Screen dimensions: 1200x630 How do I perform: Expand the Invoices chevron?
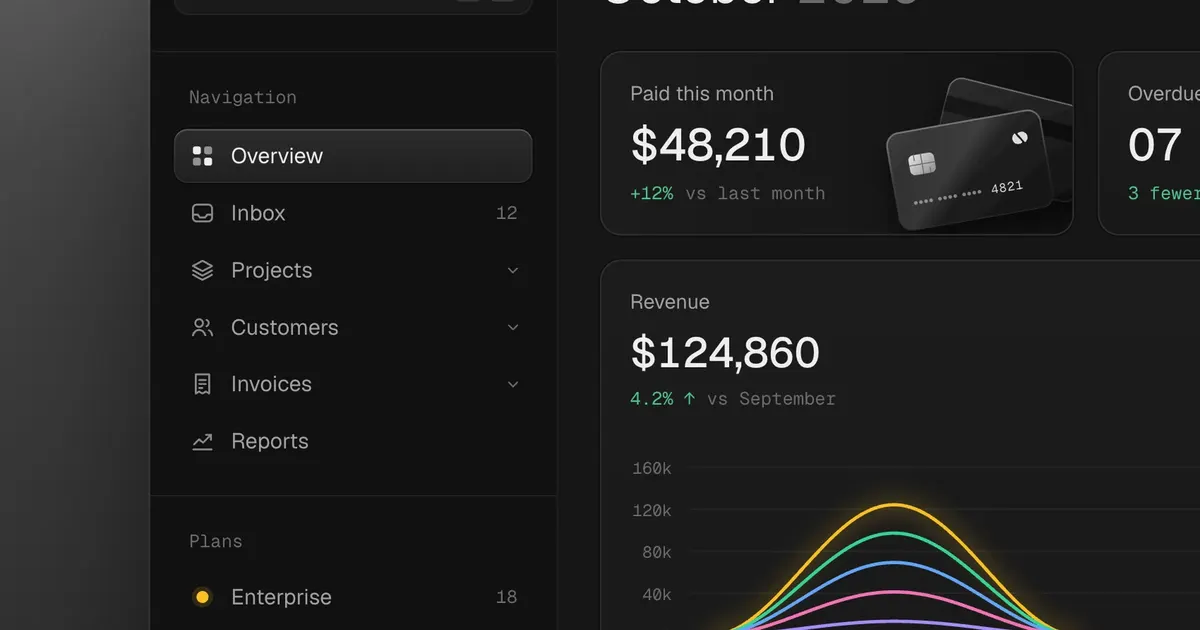click(x=513, y=384)
